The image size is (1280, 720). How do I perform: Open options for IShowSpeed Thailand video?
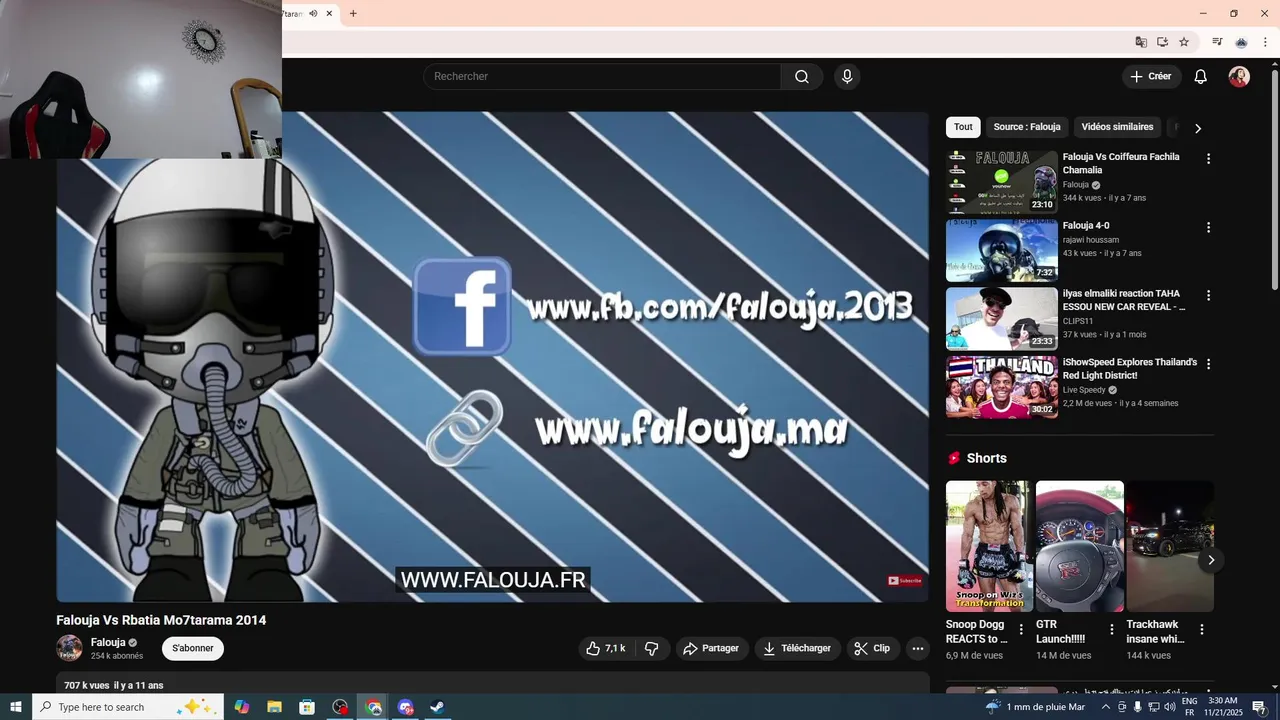pos(1208,364)
